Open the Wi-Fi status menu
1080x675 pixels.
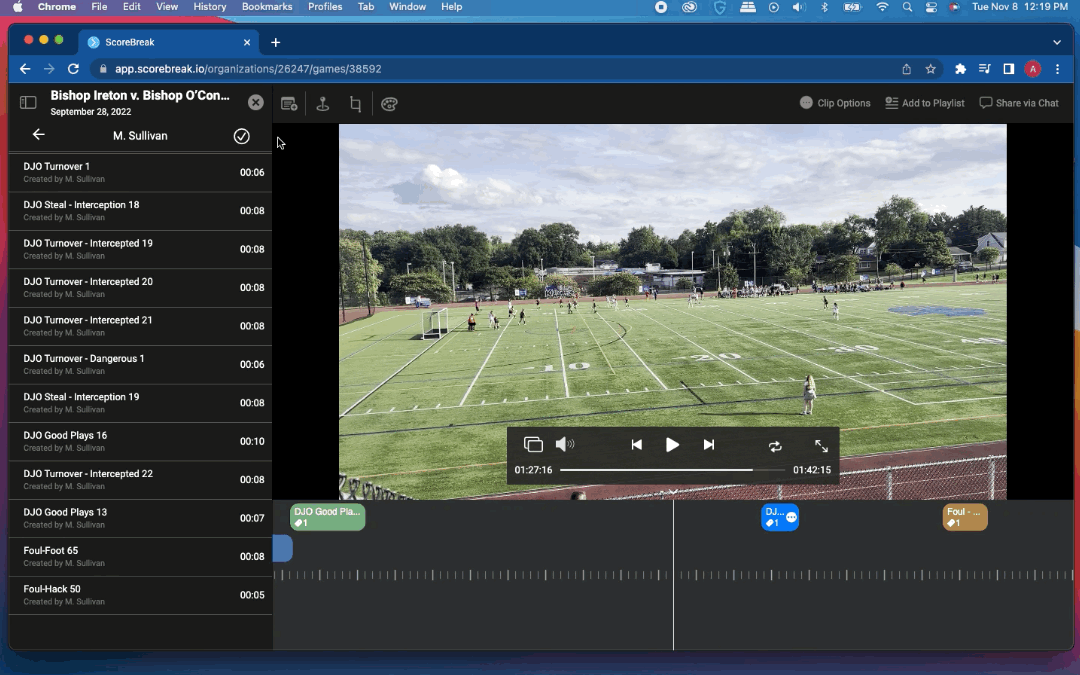click(882, 7)
